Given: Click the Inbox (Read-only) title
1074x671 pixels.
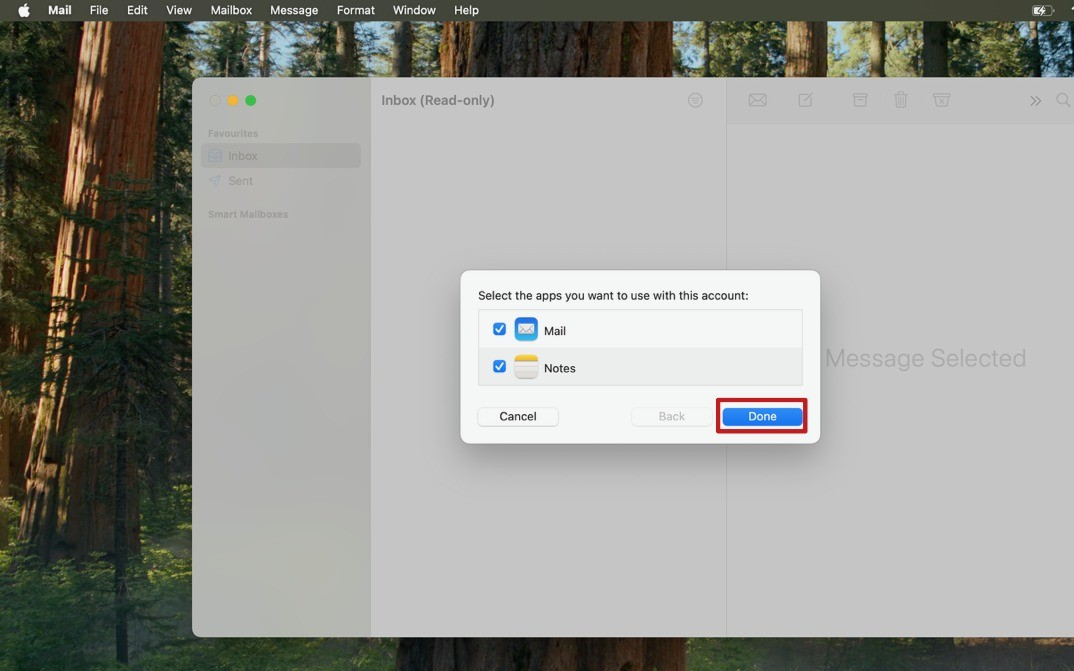Looking at the screenshot, I should click(438, 100).
